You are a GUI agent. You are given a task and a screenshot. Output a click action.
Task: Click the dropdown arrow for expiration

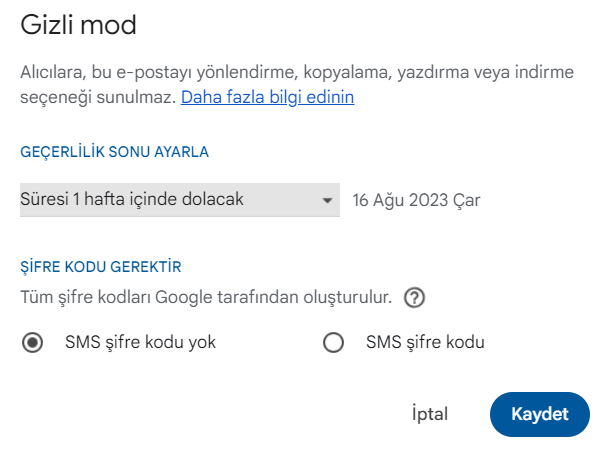coord(326,200)
